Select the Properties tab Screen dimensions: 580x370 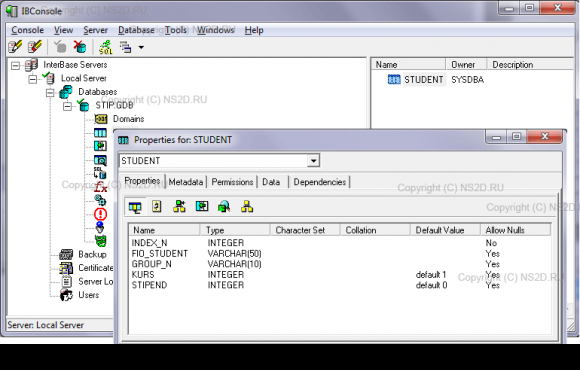142,181
